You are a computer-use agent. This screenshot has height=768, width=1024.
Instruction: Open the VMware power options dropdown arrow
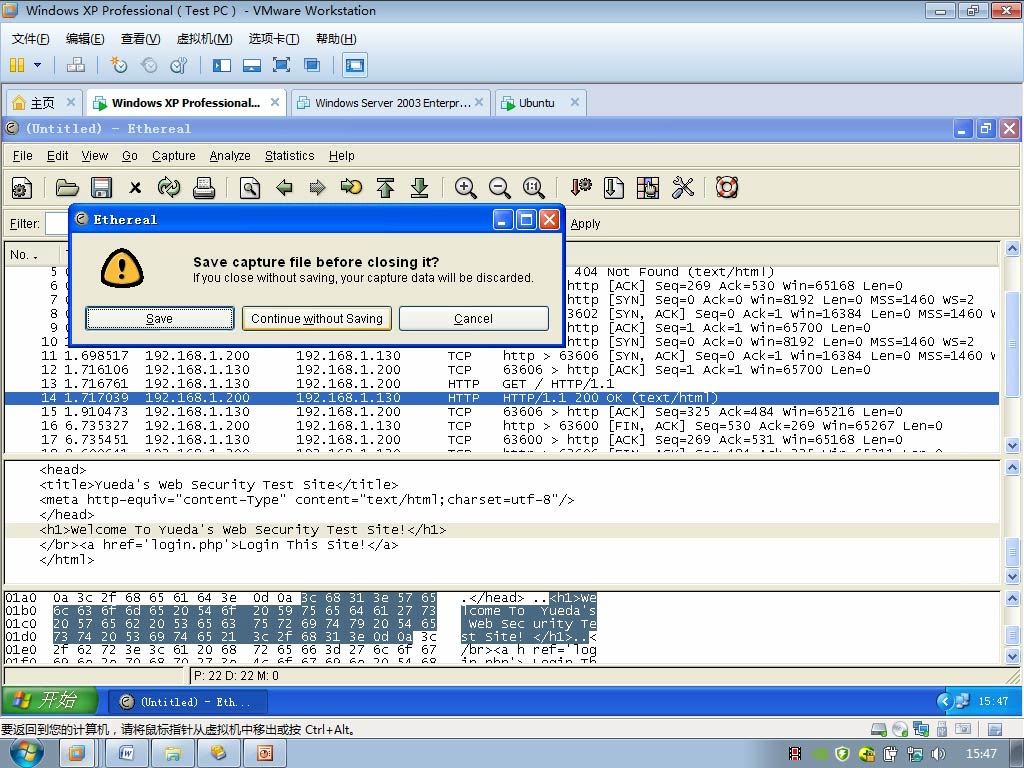click(37, 65)
